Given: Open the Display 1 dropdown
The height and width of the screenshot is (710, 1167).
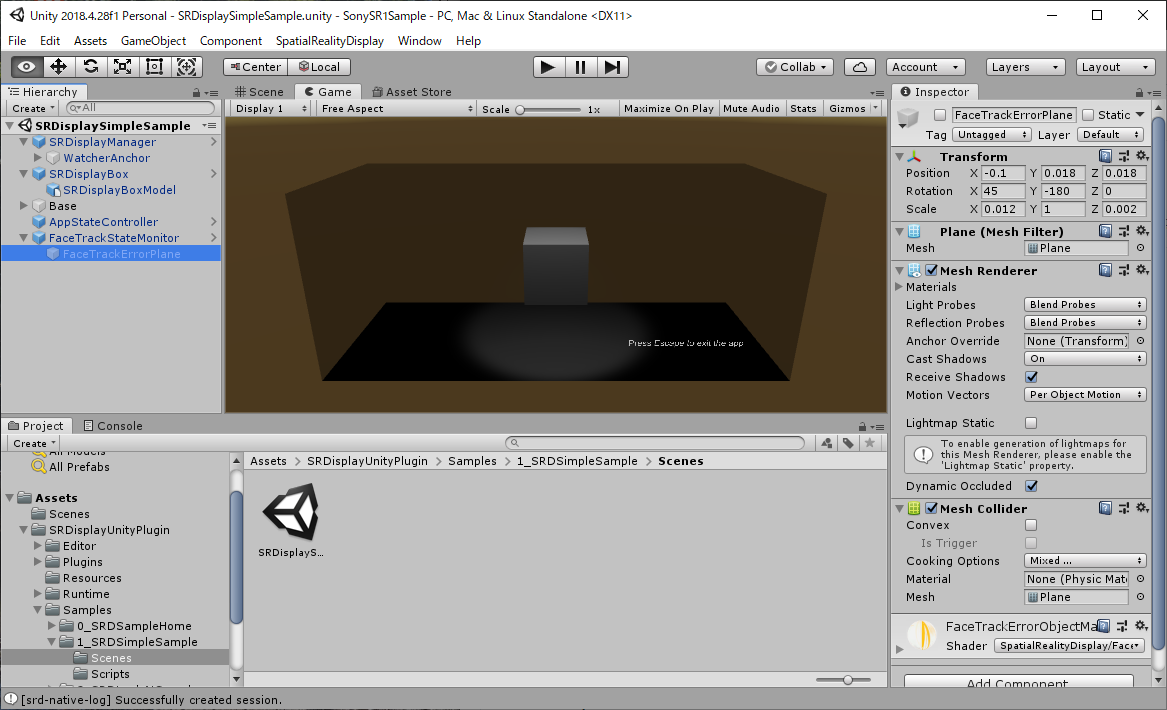Looking at the screenshot, I should [269, 109].
